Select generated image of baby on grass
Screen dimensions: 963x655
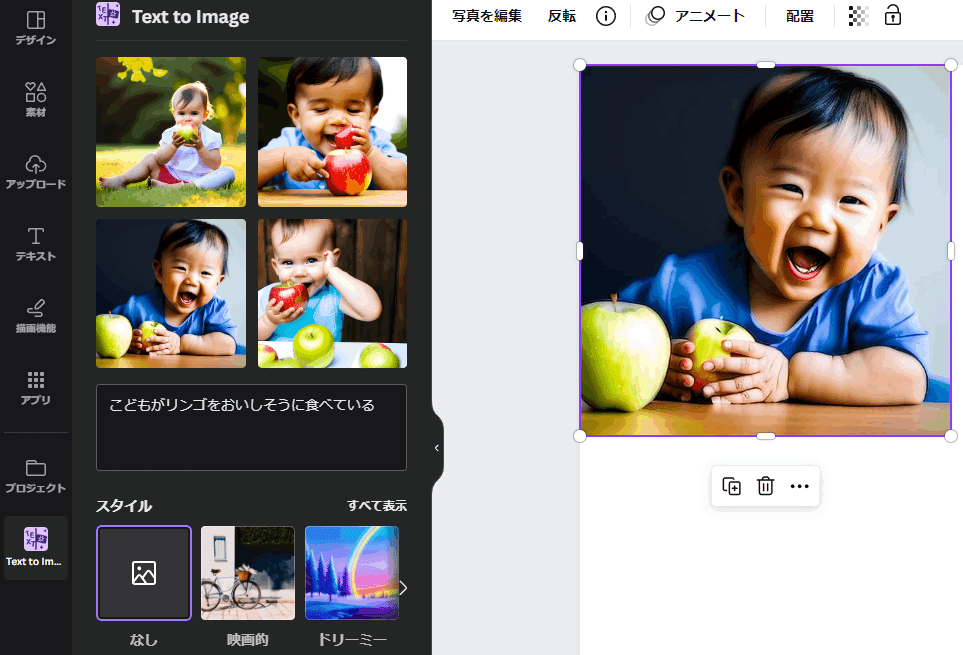[x=171, y=132]
